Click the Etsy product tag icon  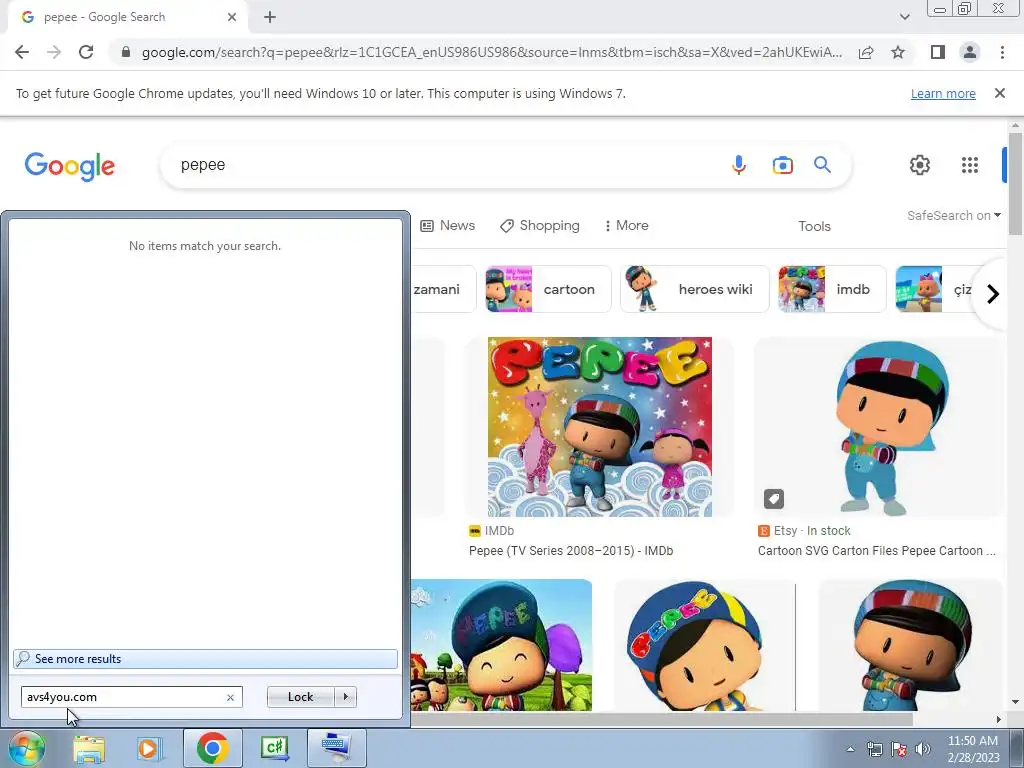pyautogui.click(x=774, y=499)
